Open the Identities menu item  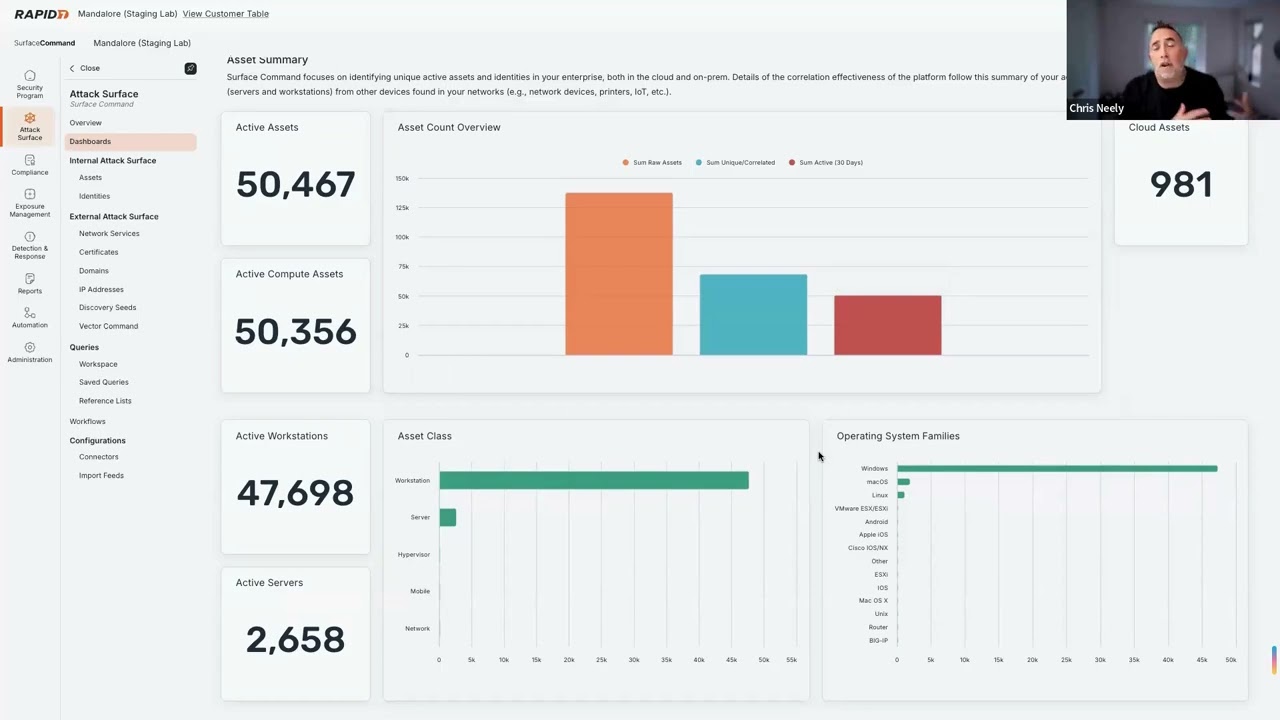tap(94, 196)
